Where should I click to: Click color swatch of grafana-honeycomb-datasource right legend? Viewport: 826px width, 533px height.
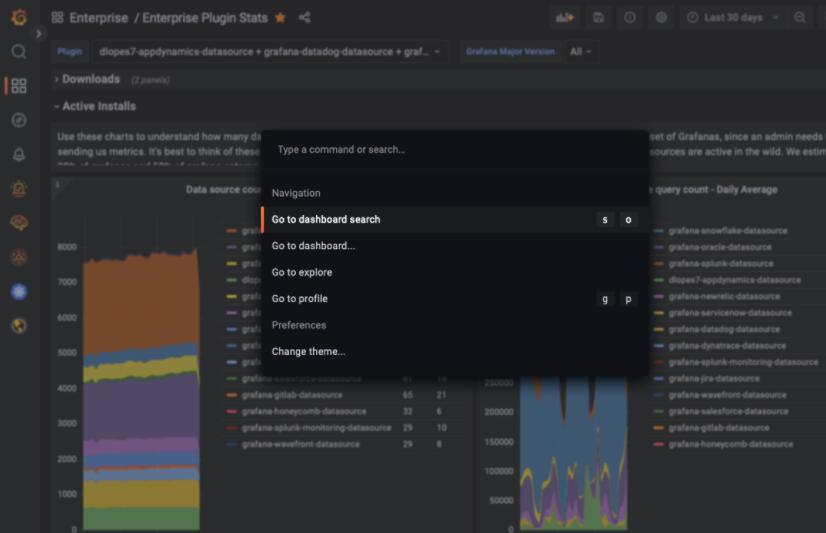point(658,445)
